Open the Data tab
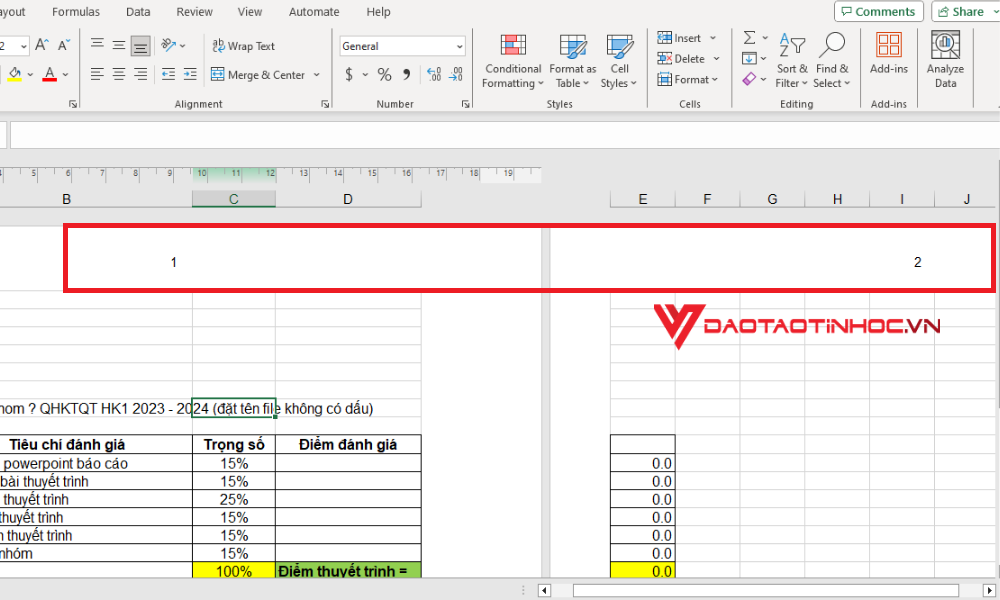 pyautogui.click(x=138, y=11)
